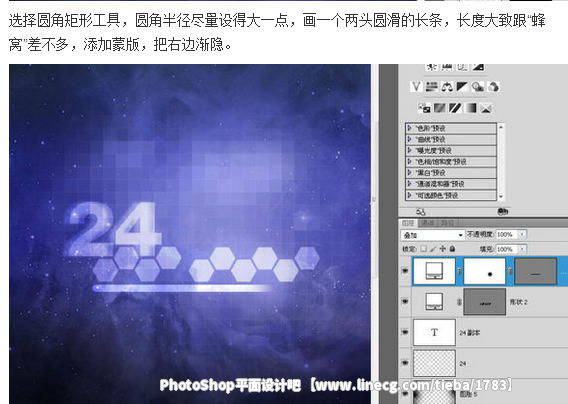Add a Black & White adjustment
This screenshot has width=568, height=404.
462,87
